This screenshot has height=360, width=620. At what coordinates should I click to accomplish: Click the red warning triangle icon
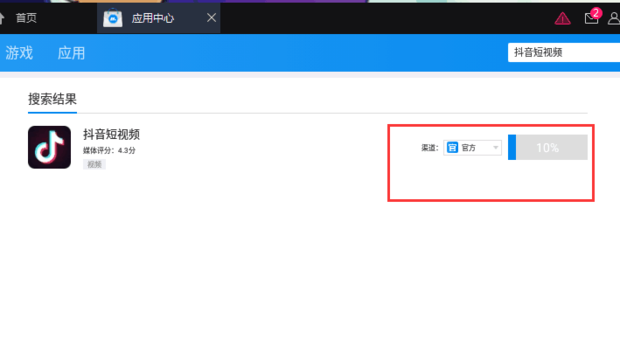562,18
